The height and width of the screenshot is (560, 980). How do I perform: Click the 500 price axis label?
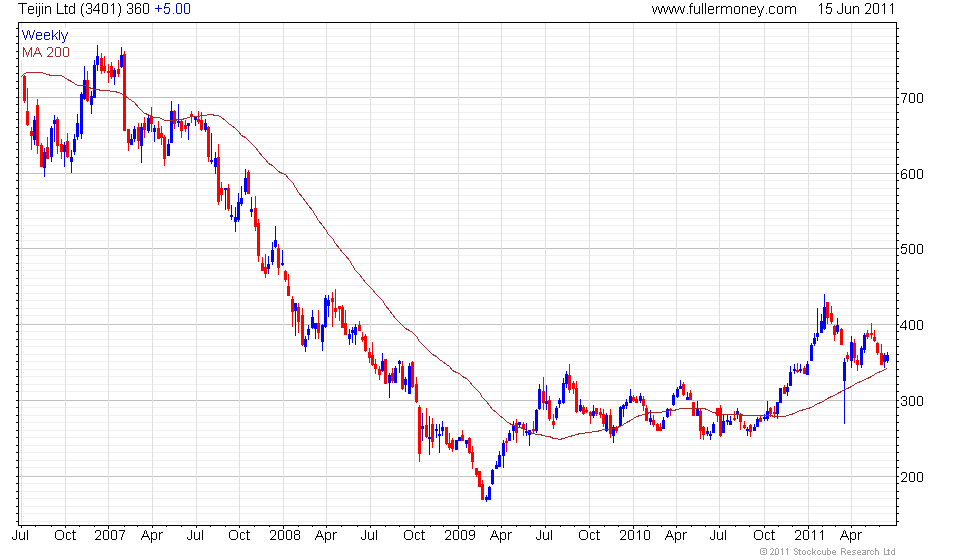912,249
